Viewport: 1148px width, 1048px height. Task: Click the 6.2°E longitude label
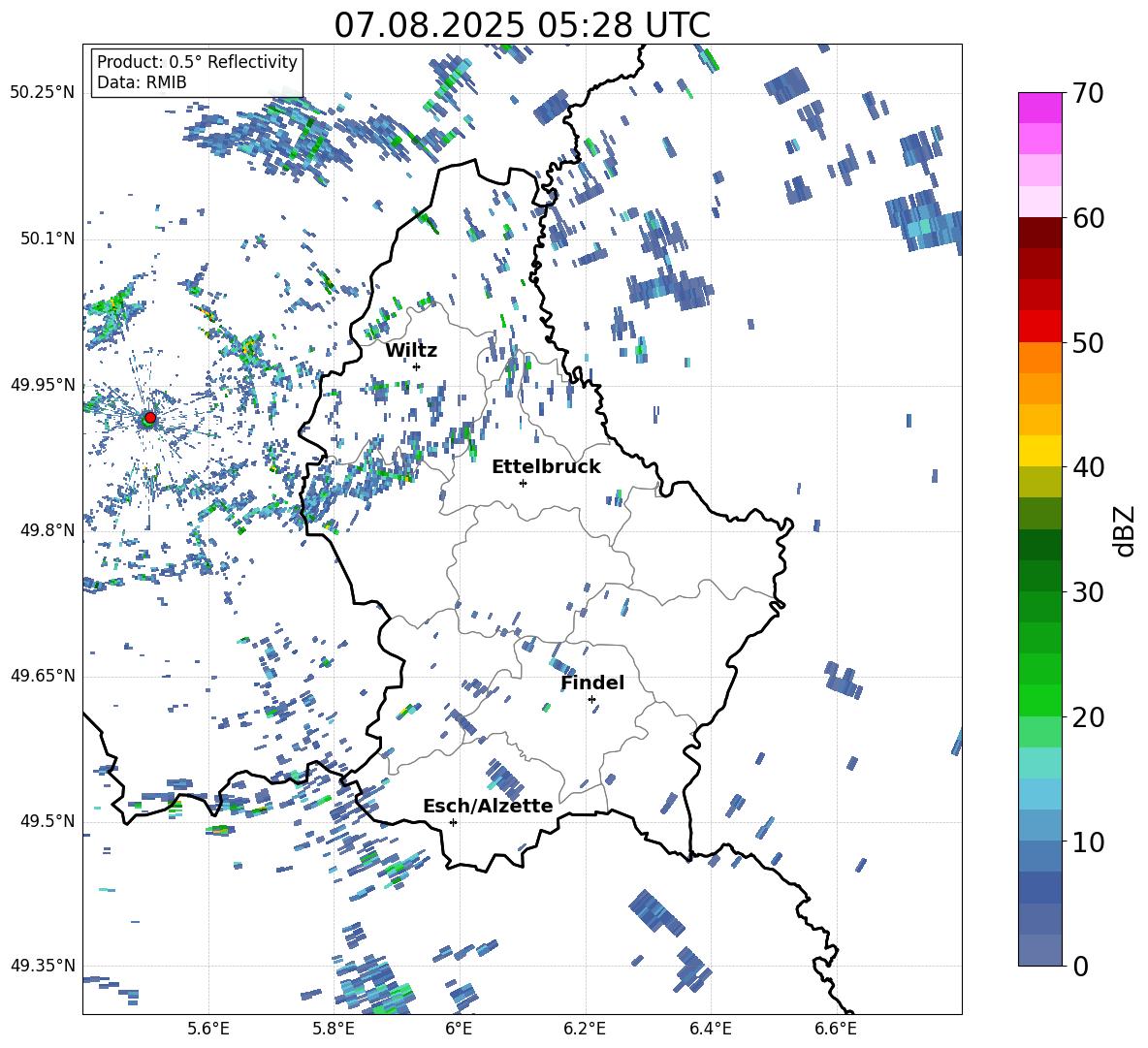tap(585, 1029)
